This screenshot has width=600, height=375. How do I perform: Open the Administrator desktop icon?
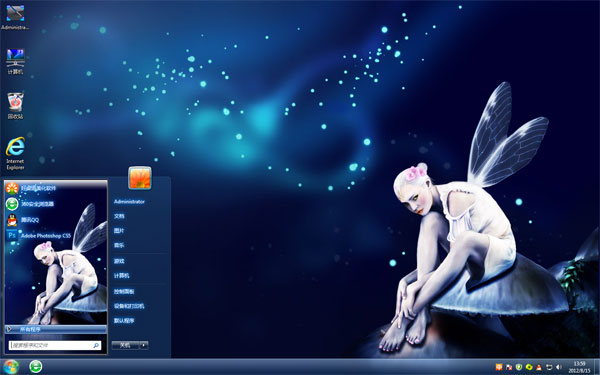point(15,17)
